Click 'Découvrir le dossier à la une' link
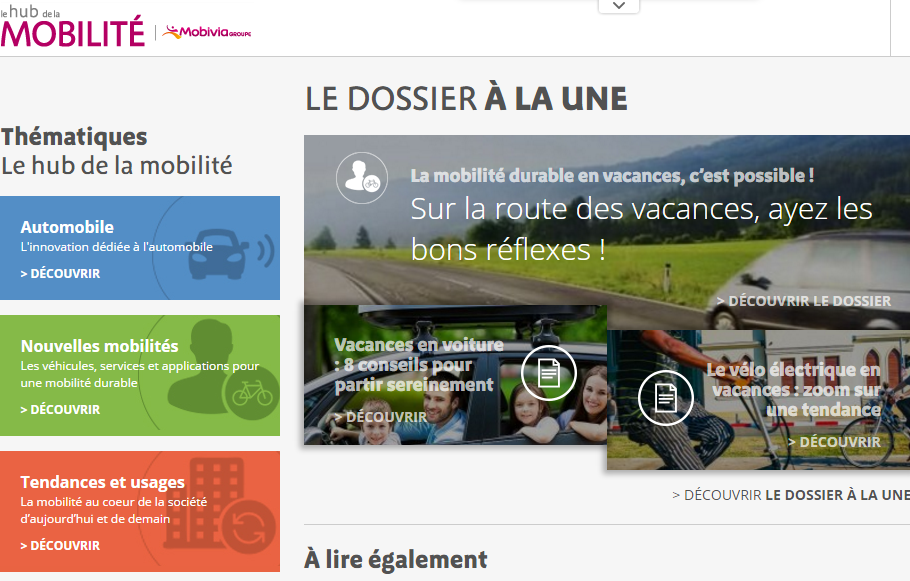Viewport: 910px width, 581px height. tap(791, 495)
